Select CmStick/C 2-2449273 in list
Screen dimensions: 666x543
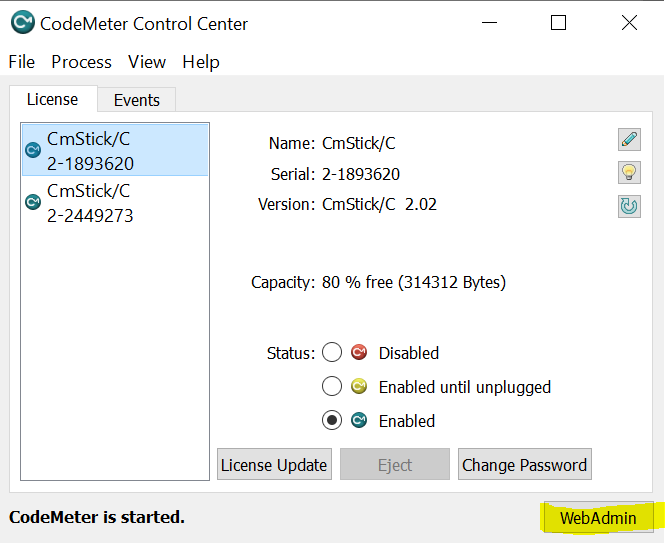115,203
